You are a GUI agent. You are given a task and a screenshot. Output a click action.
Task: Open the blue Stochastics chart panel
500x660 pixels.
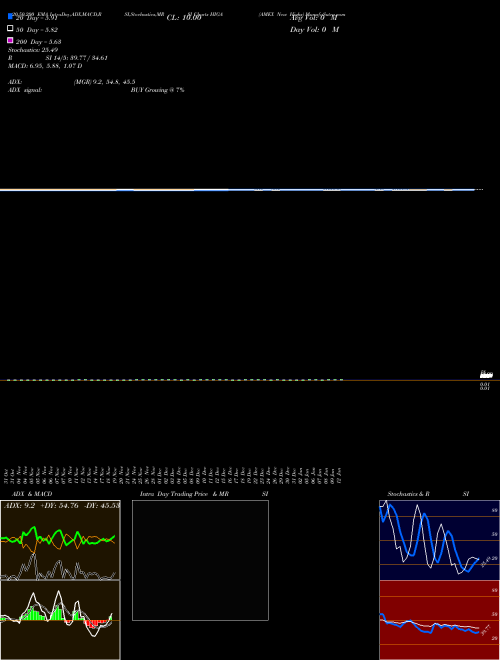439,540
